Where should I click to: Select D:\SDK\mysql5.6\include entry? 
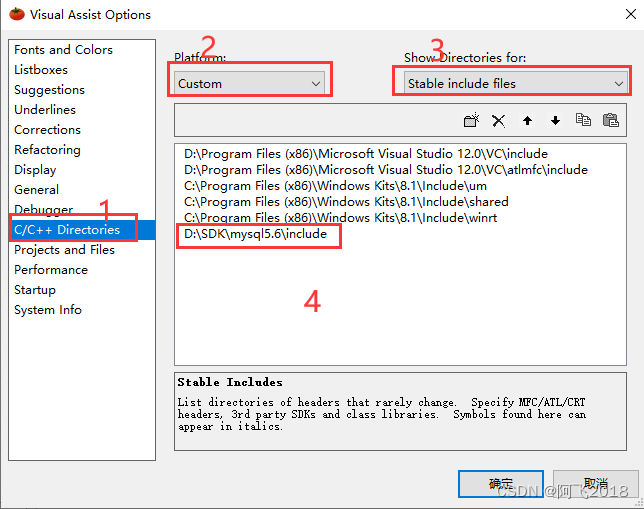pos(255,234)
